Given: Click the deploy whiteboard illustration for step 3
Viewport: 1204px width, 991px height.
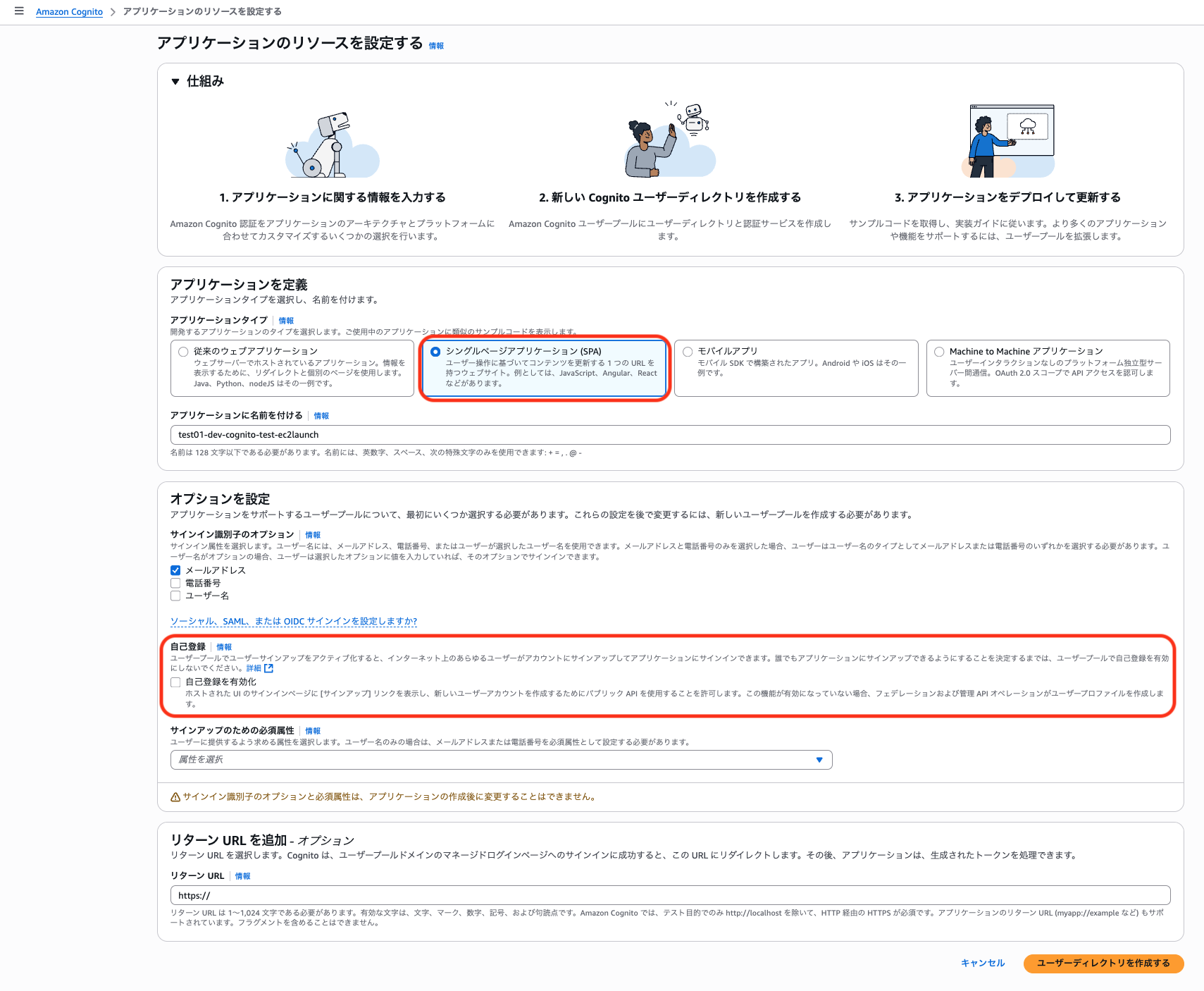Looking at the screenshot, I should (1008, 141).
